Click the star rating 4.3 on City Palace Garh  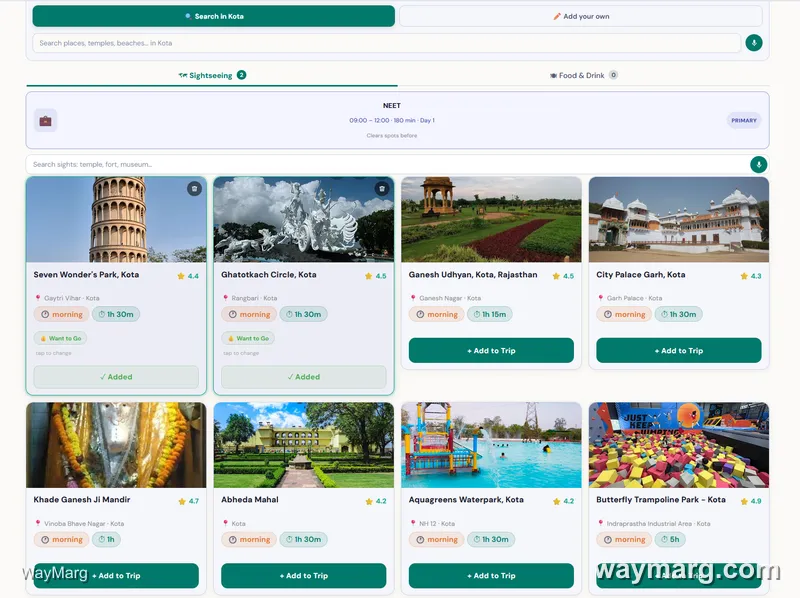(751, 276)
